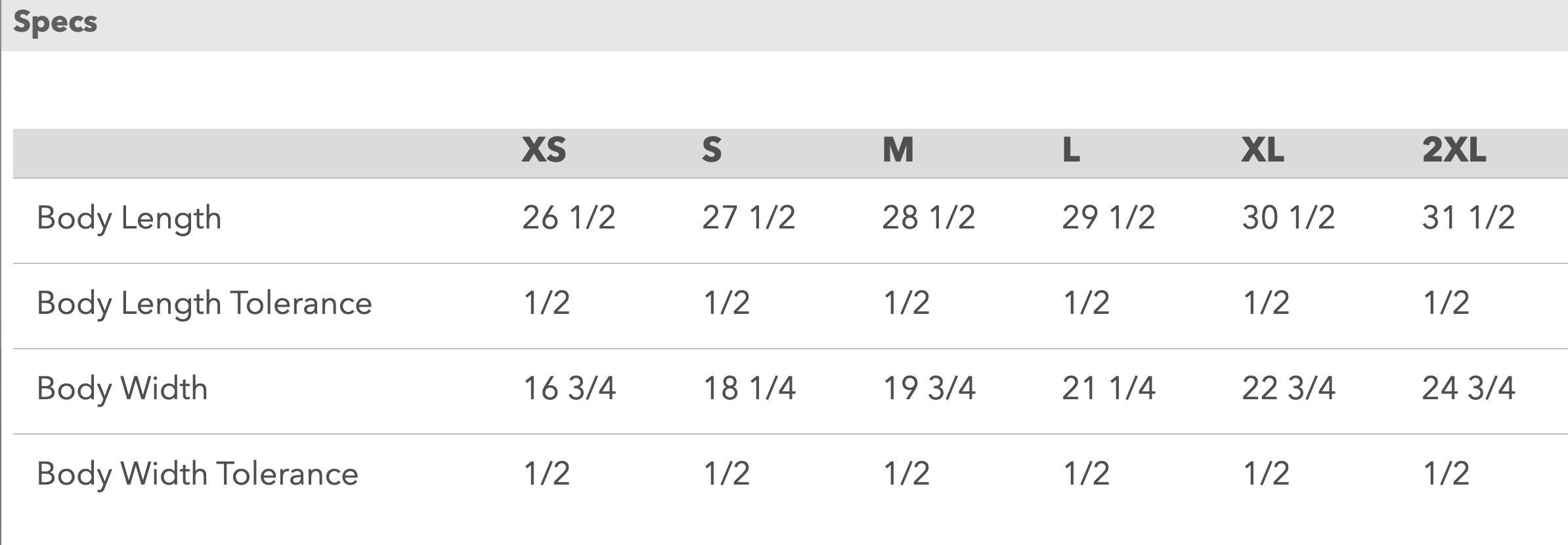1568x545 pixels.
Task: Select the L size column header
Action: click(x=1071, y=150)
